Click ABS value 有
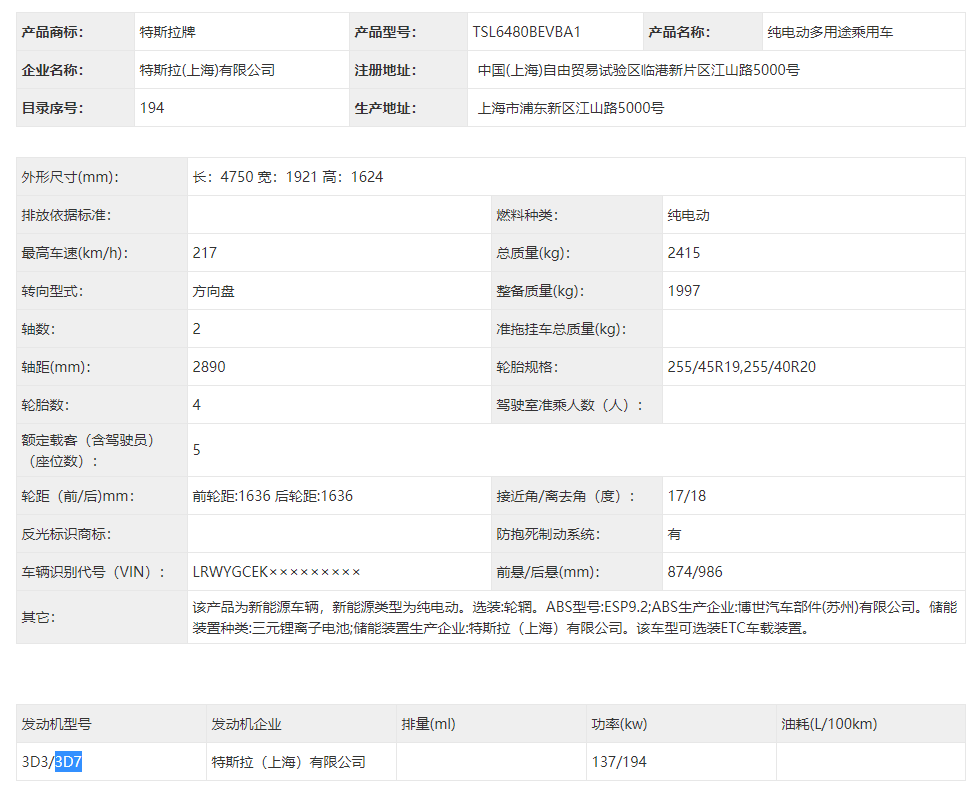Screen dimensions: 980x791 tap(674, 534)
